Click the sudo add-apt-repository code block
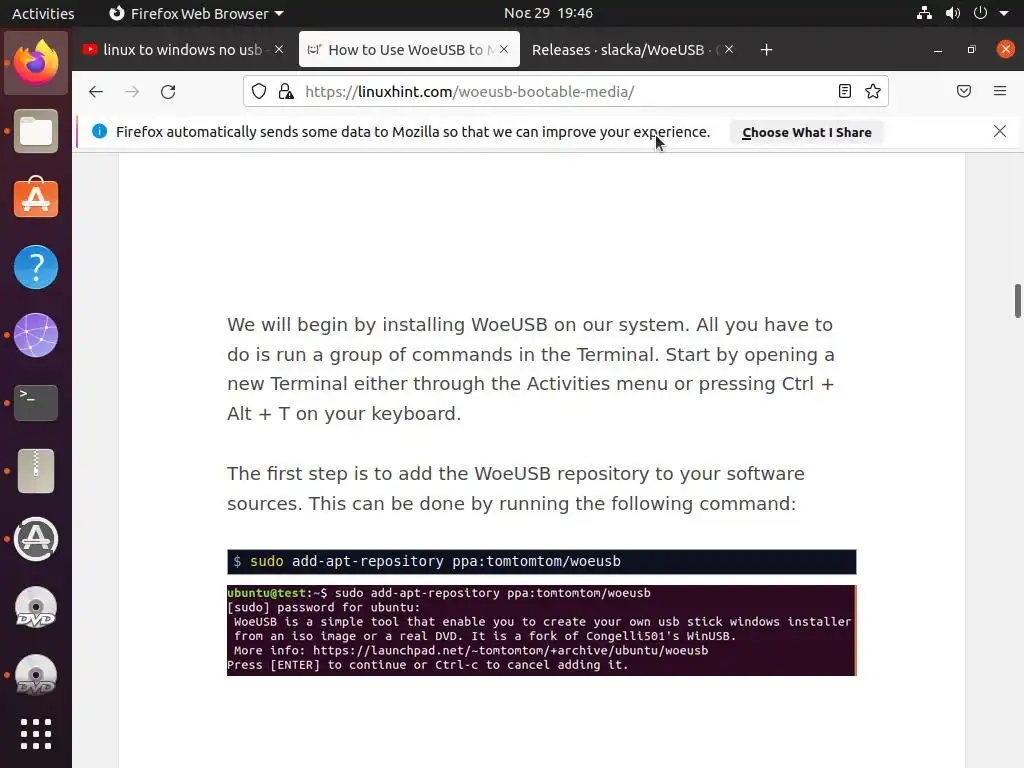Viewport: 1024px width, 768px height. click(541, 562)
